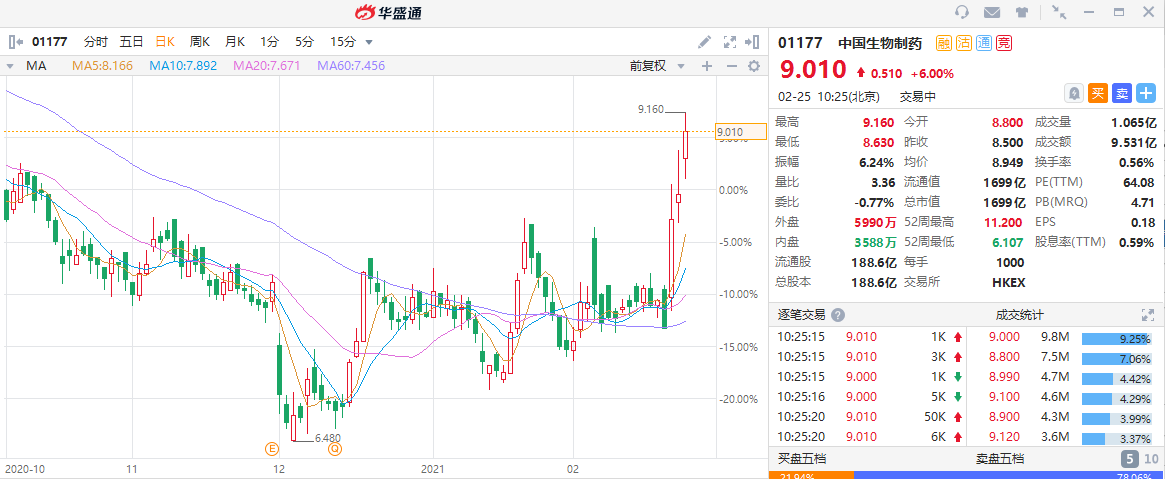Click the 沽 short-selling badge
Screen dimensions: 1165x479
(964, 43)
